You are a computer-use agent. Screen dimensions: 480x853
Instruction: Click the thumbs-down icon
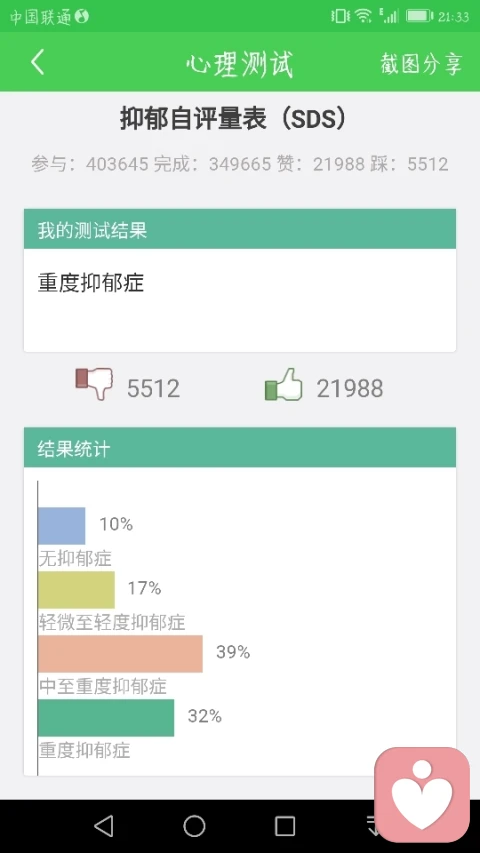94,383
